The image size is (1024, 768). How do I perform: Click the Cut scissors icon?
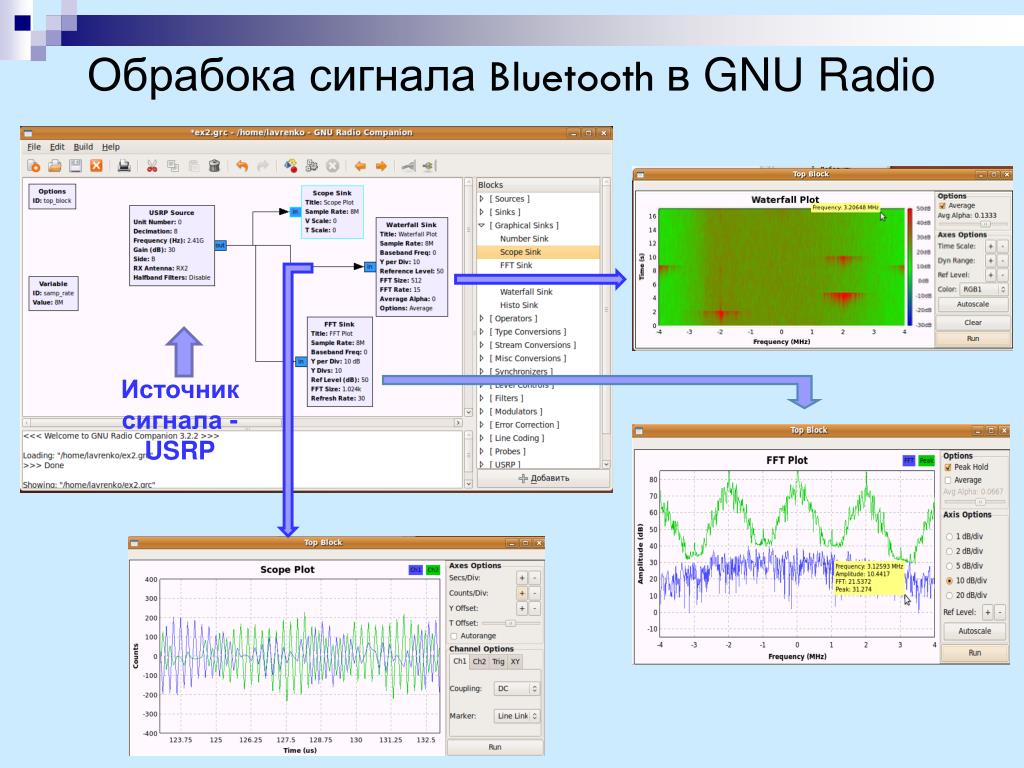point(152,166)
